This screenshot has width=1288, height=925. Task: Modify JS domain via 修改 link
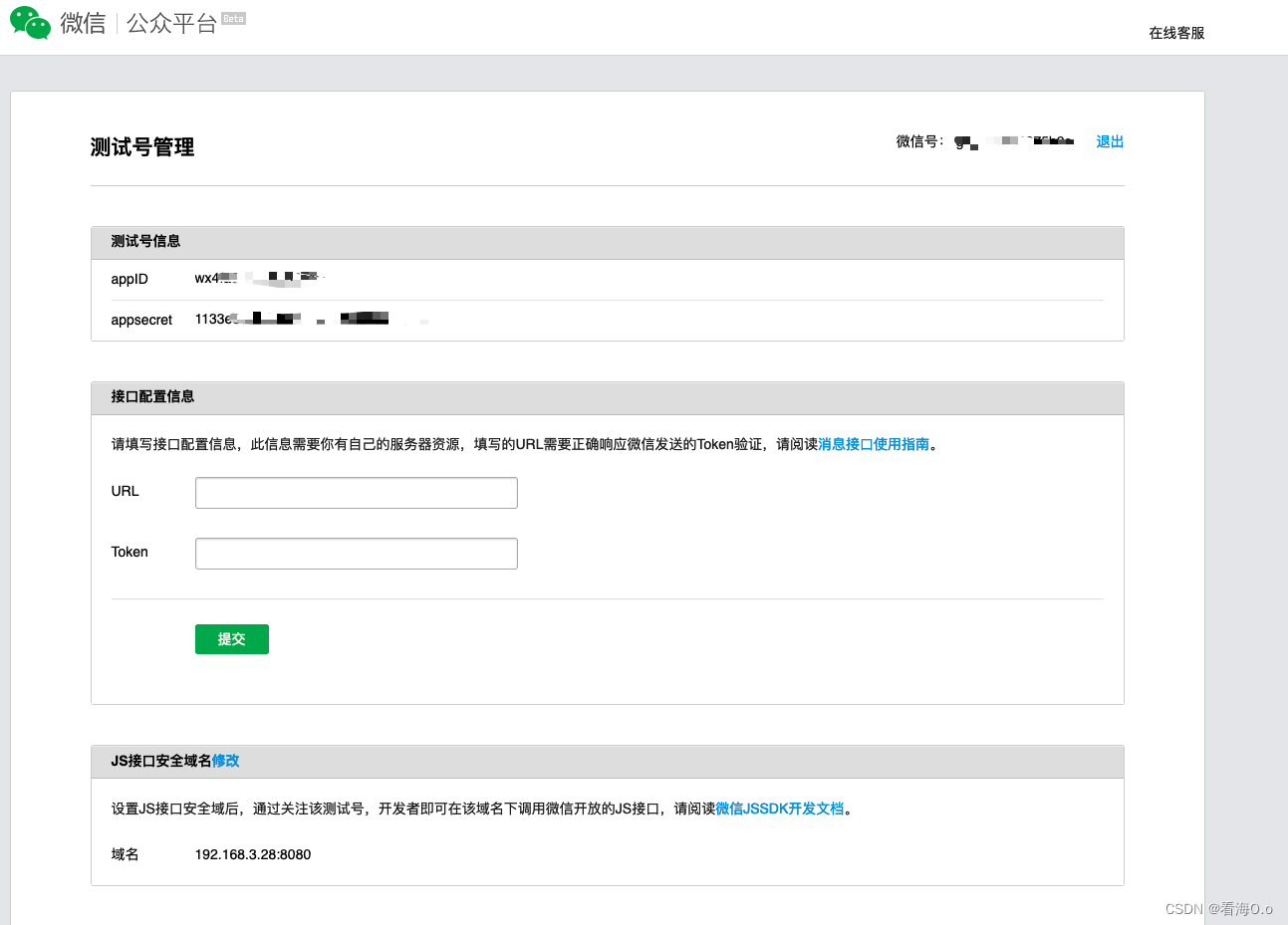point(226,761)
